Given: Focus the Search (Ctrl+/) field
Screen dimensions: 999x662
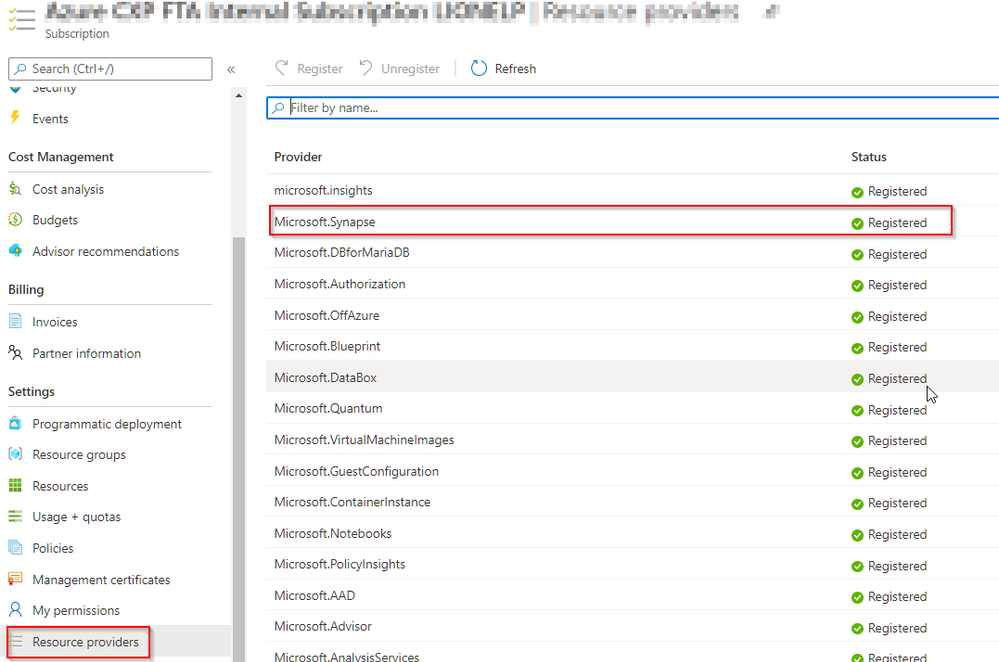Looking at the screenshot, I should click(110, 69).
